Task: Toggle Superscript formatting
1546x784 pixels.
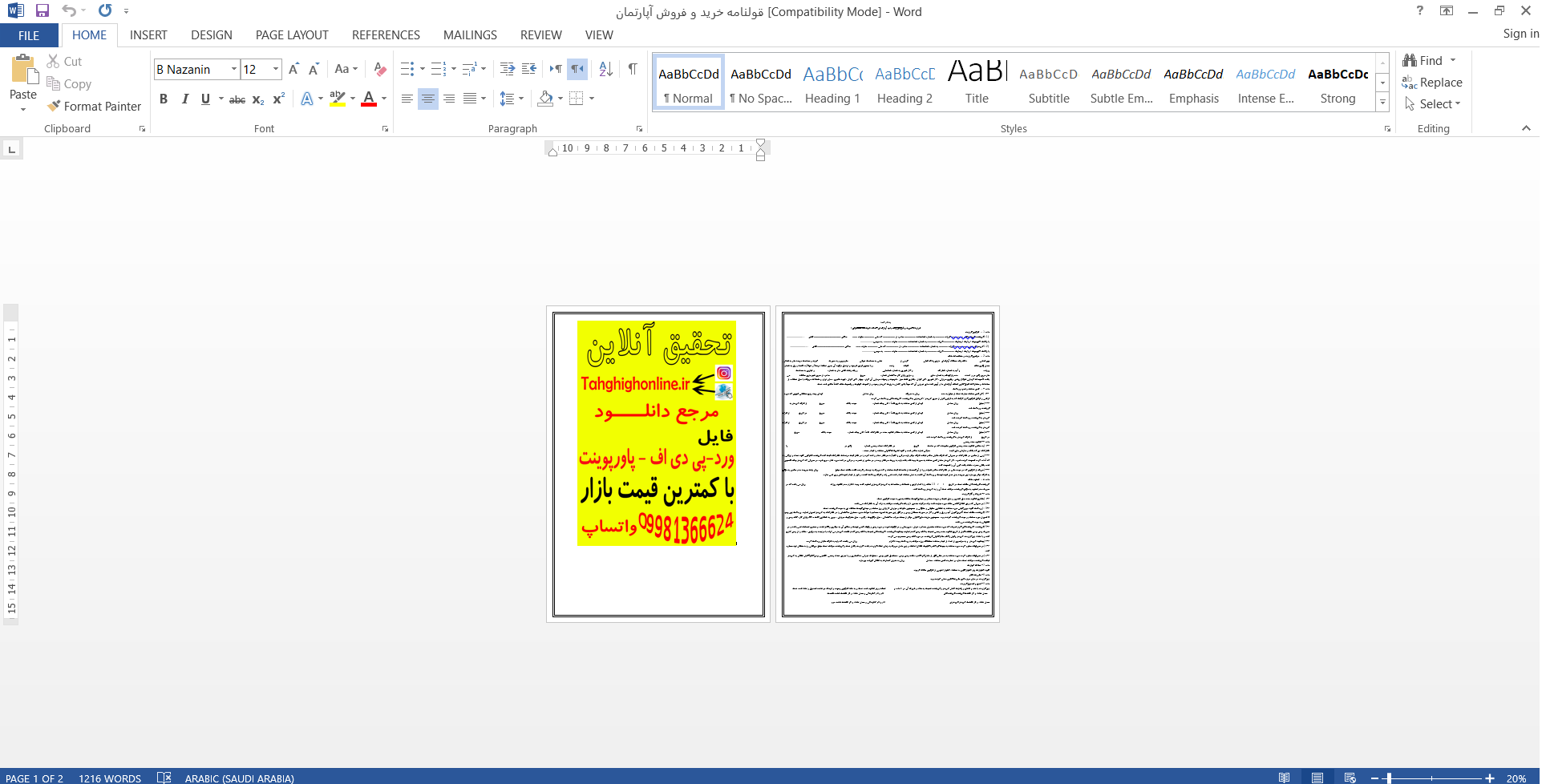Action: coord(279,99)
